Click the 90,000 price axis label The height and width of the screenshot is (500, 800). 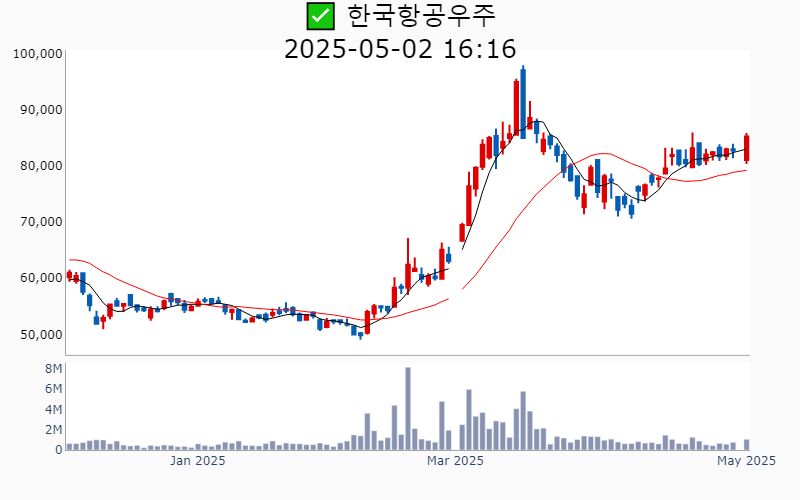pyautogui.click(x=41, y=110)
